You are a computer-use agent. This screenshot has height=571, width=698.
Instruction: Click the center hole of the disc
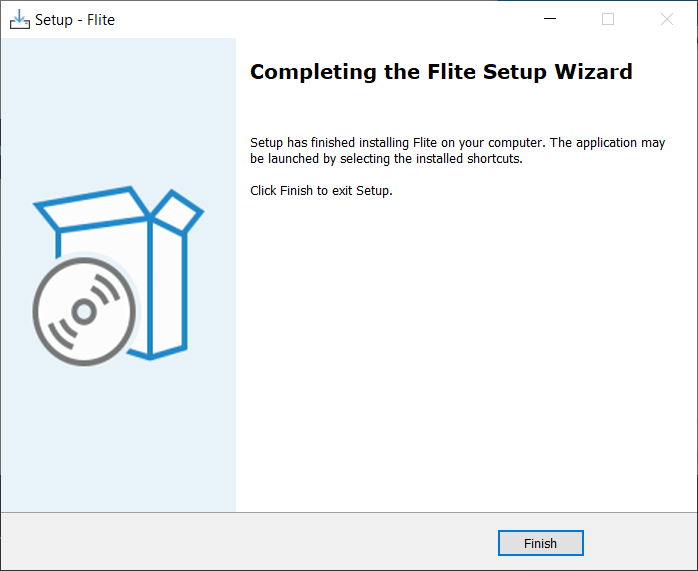point(84,313)
